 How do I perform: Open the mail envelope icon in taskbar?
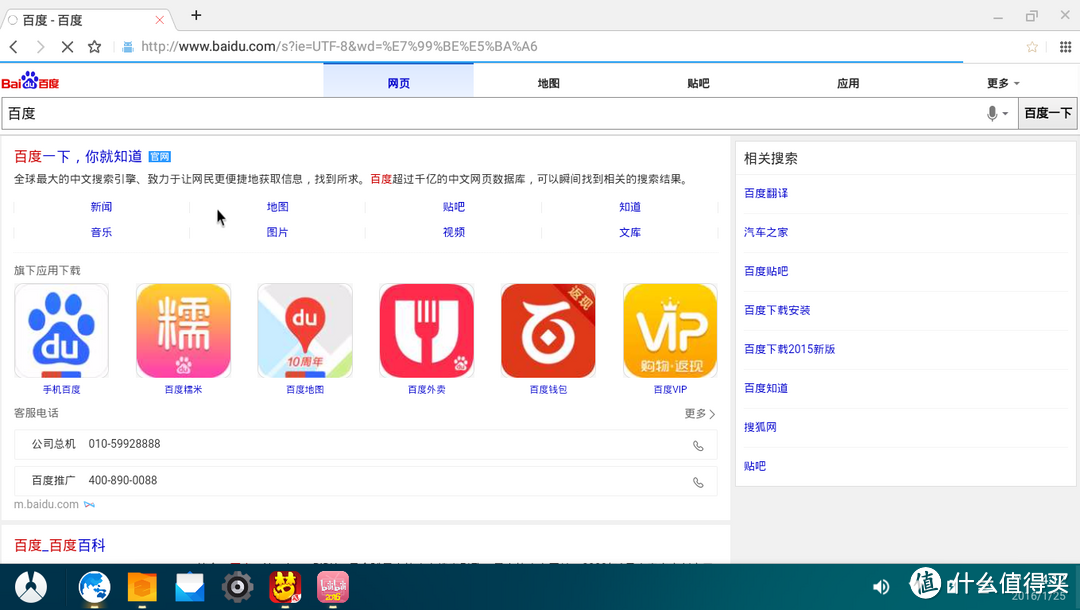(189, 587)
